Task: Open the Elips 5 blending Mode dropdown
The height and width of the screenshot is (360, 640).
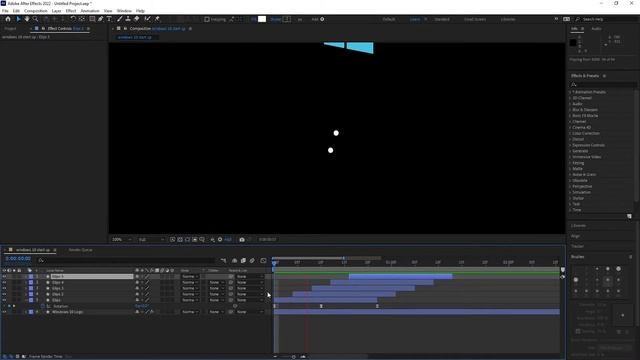Action: [190, 277]
